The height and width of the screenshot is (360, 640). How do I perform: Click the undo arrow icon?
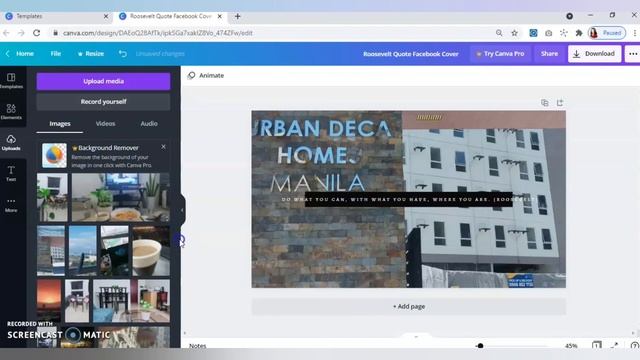point(122,53)
